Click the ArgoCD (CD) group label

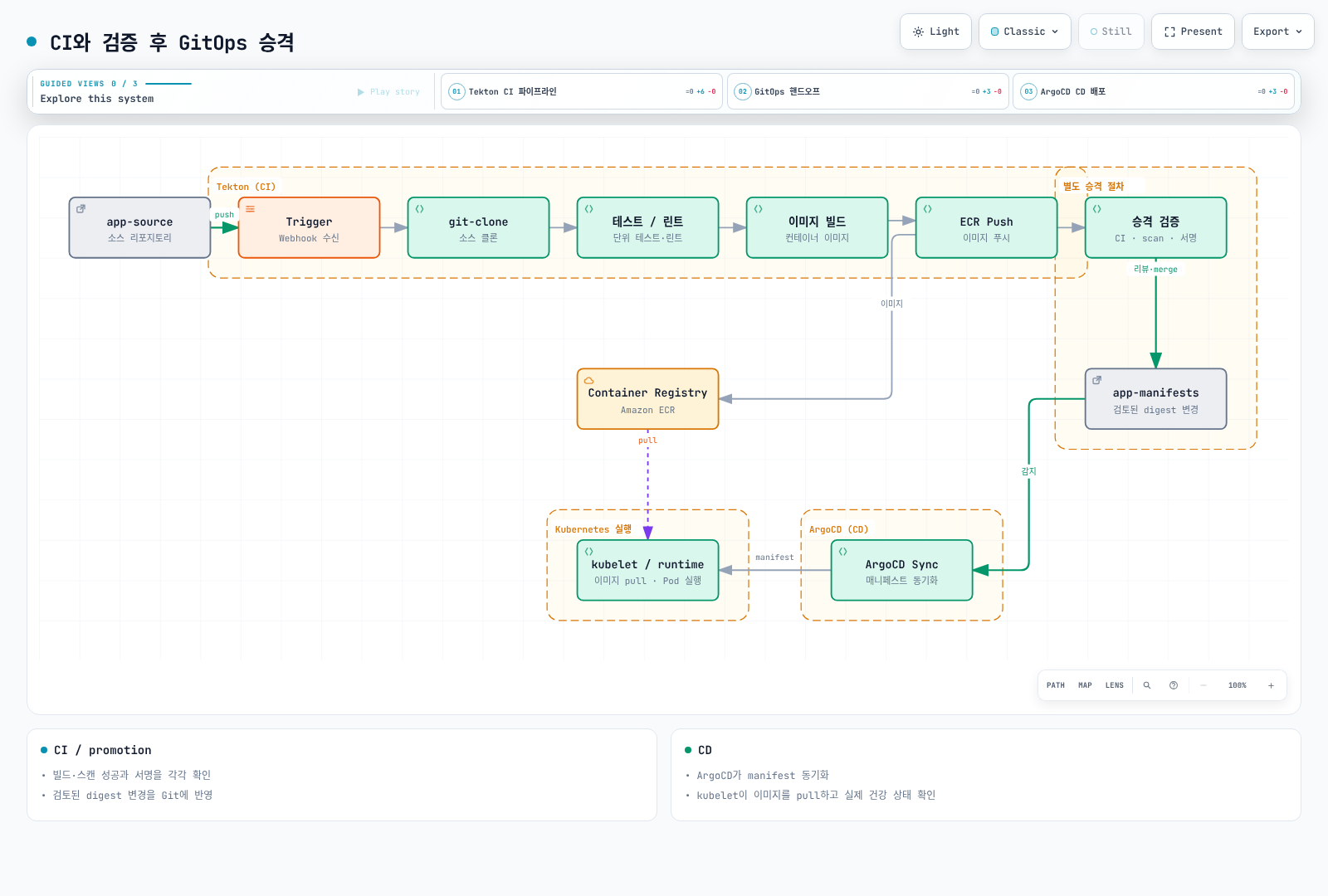839,529
